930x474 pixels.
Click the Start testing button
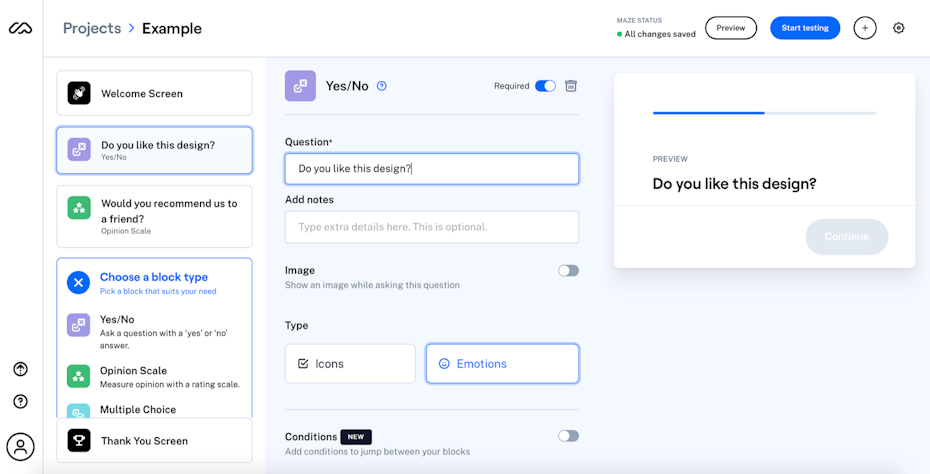coord(804,28)
